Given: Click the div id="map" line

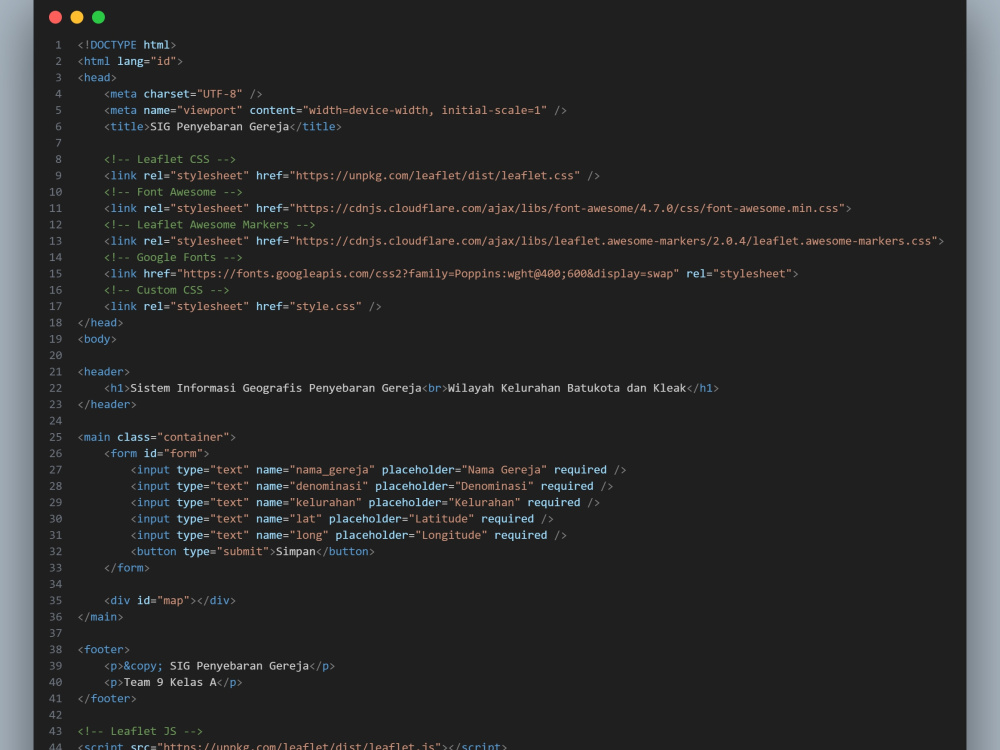Looking at the screenshot, I should pyautogui.click(x=170, y=601).
